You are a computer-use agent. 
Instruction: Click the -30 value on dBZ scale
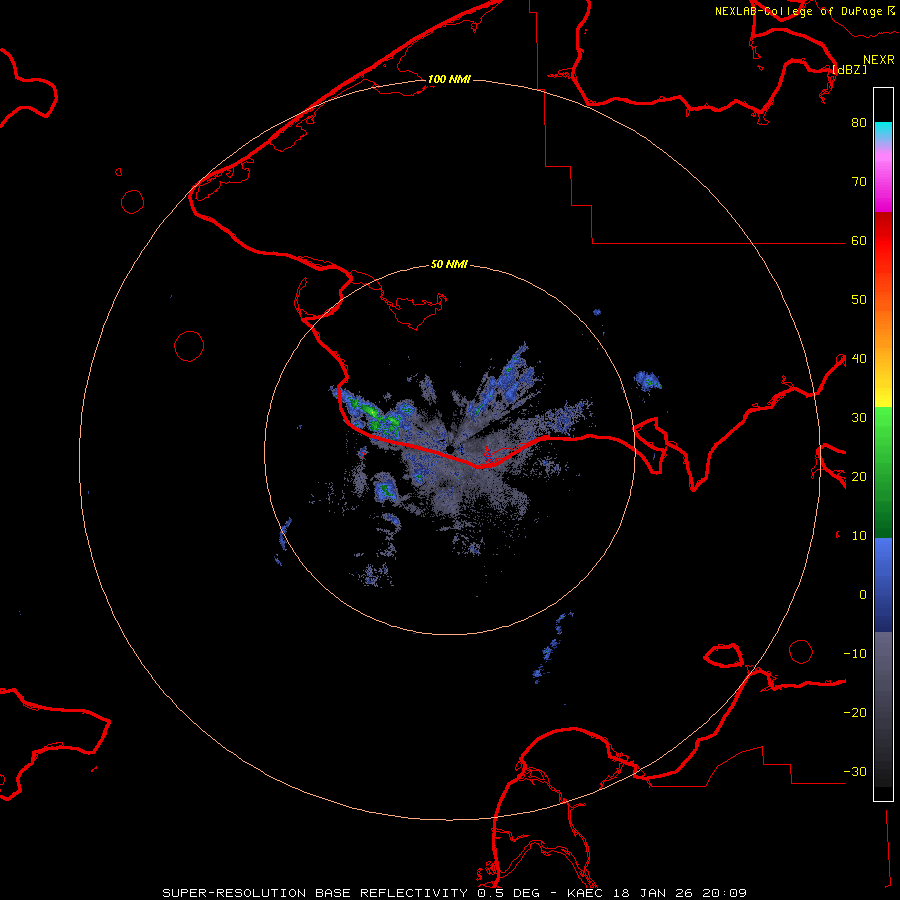pyautogui.click(x=855, y=772)
